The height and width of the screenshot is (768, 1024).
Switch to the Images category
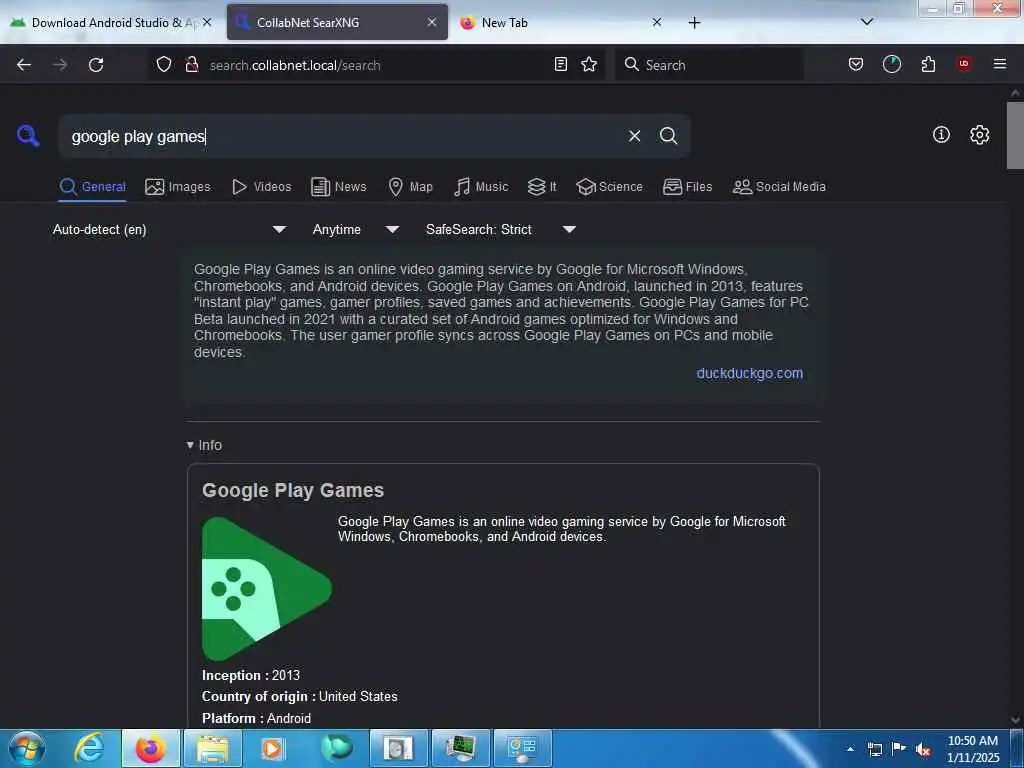[x=178, y=187]
